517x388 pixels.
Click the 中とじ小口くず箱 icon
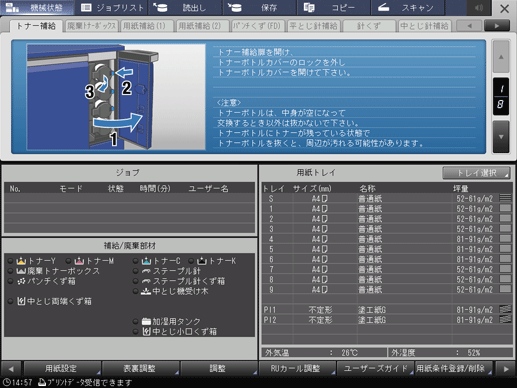[x=146, y=331]
